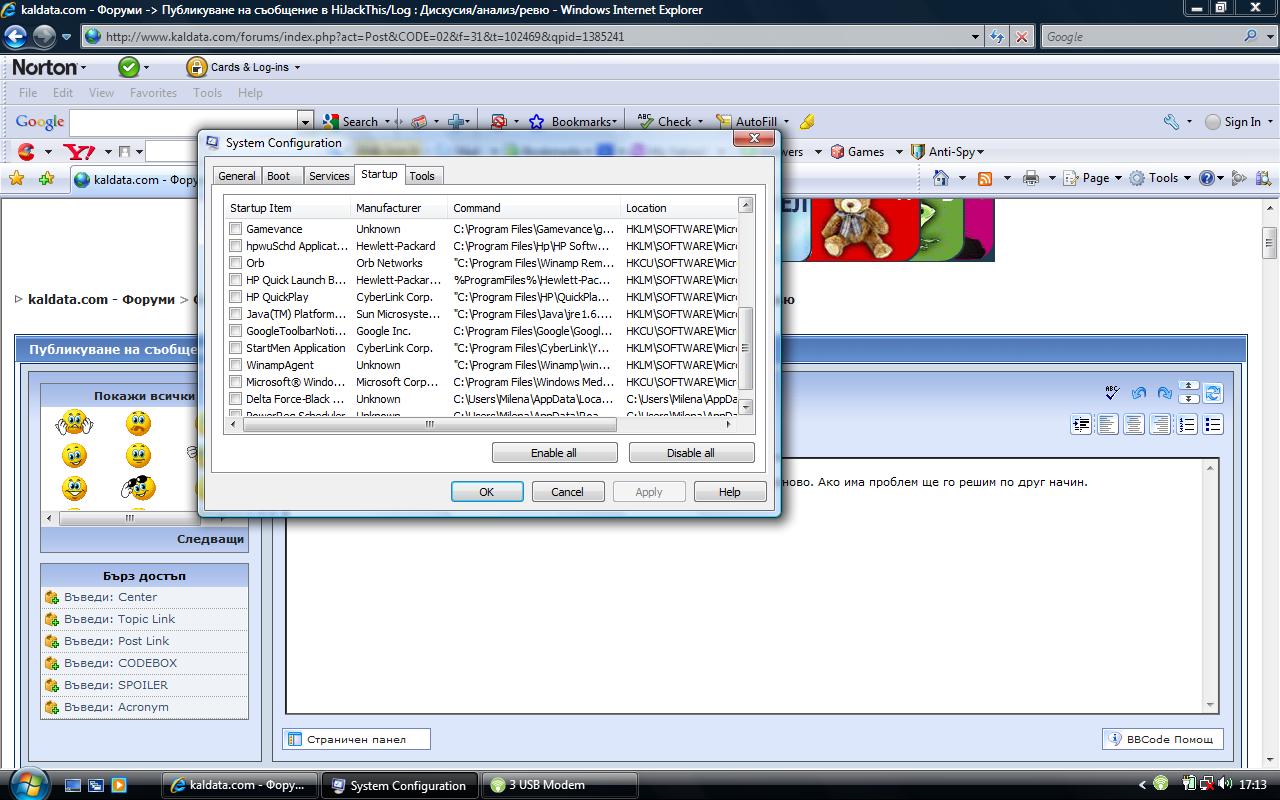Open the Bookmarks star icon in the Google toolbar
The width and height of the screenshot is (1280, 800).
click(x=536, y=121)
